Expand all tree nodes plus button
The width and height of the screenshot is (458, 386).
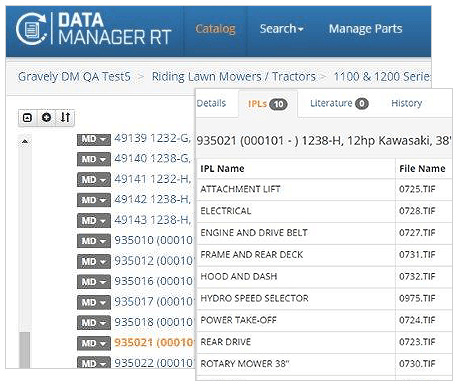click(46, 117)
